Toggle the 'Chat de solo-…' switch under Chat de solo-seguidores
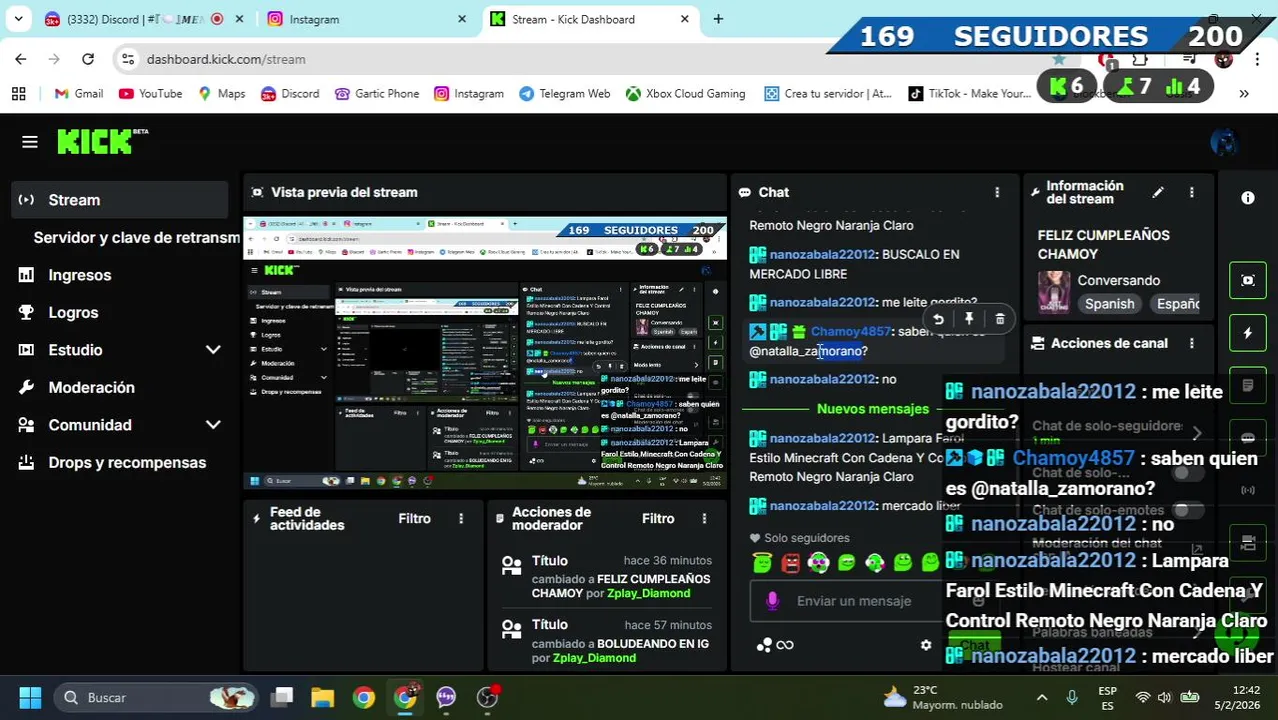Image resolution: width=1278 pixels, height=720 pixels. coord(1186,473)
